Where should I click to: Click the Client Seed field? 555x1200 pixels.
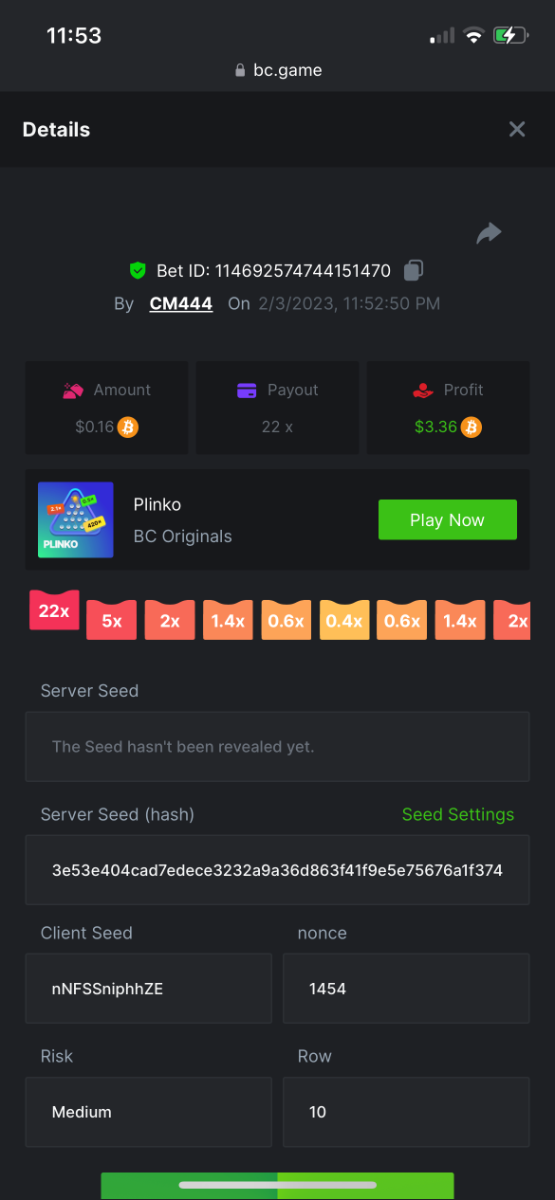[148, 988]
